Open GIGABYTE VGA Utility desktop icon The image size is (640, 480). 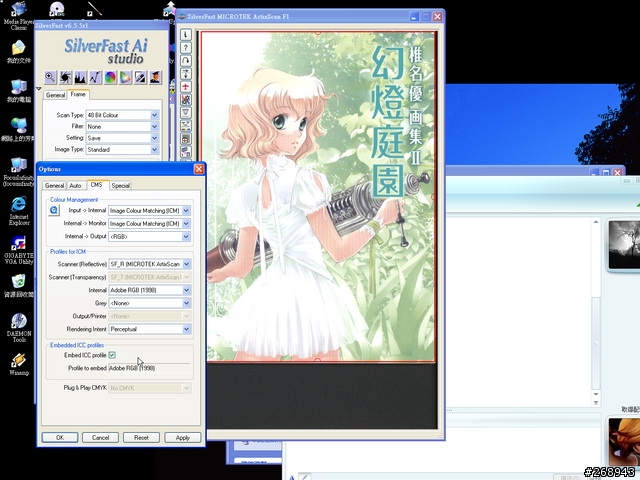point(19,250)
